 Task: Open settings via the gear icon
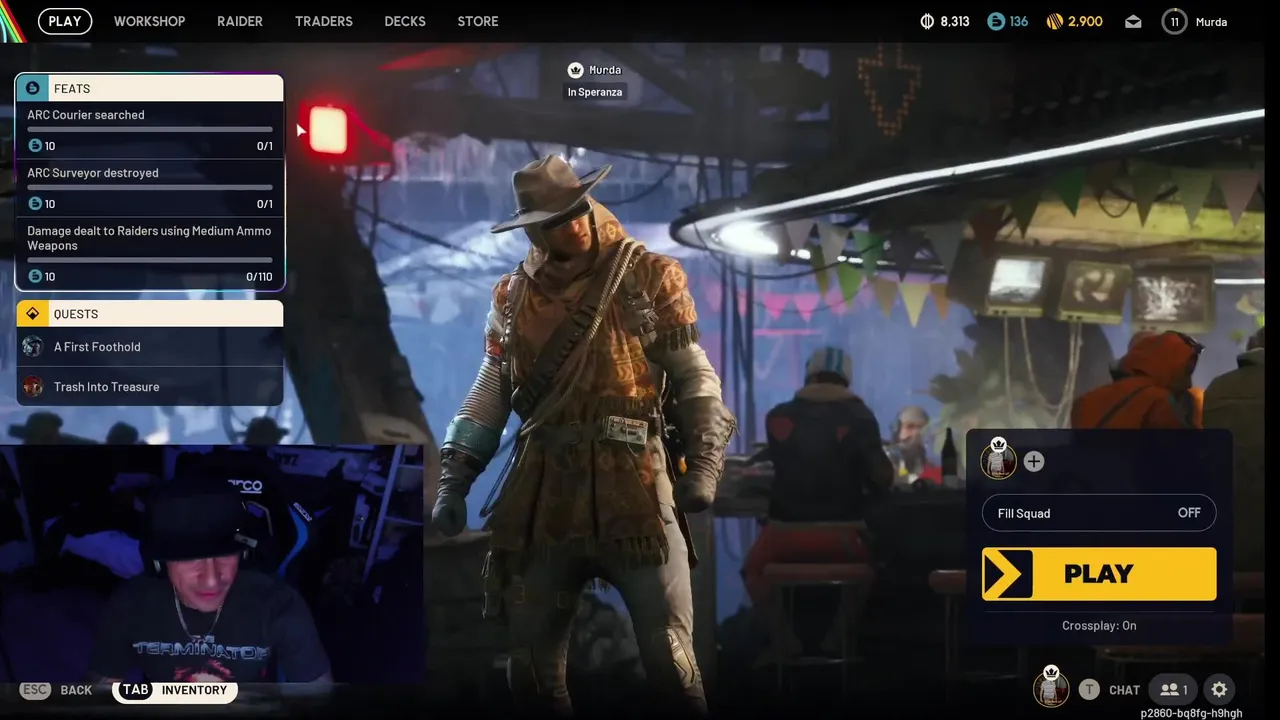pos(1219,690)
